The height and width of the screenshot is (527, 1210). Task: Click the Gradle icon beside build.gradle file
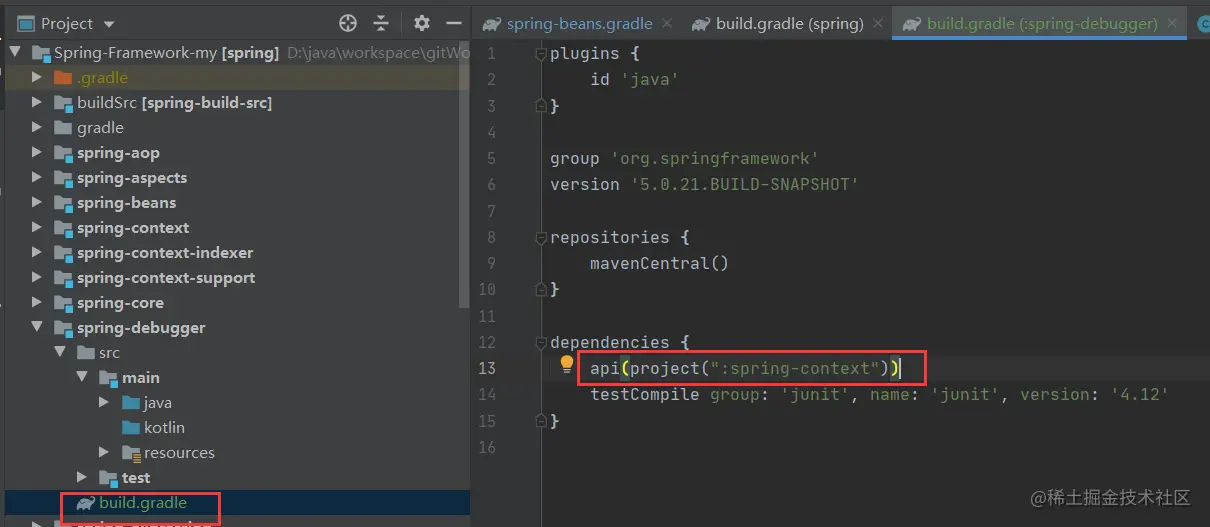[86, 503]
